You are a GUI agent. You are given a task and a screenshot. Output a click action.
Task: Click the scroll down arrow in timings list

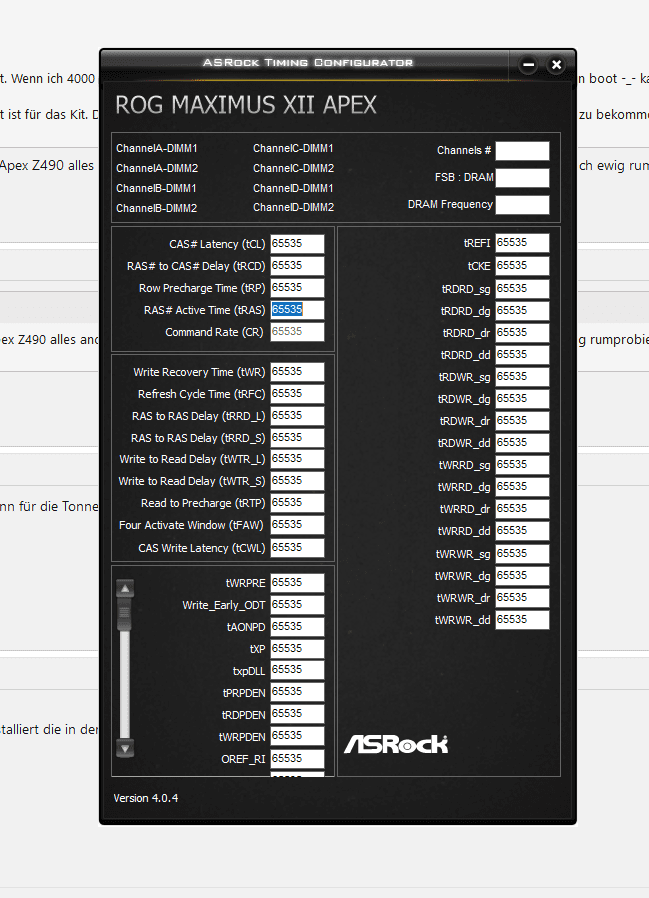click(x=125, y=748)
